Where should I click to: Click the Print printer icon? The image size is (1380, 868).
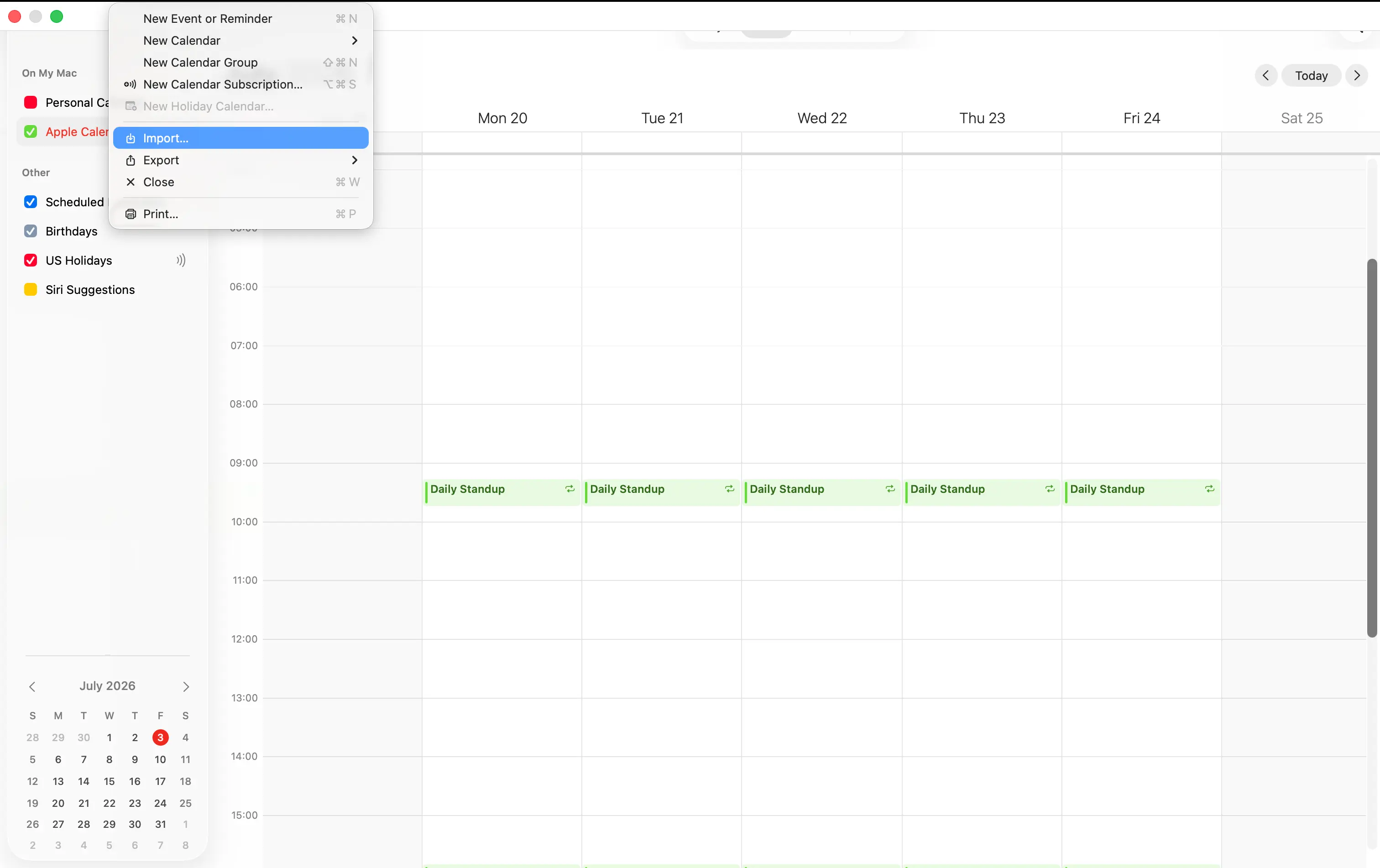131,214
